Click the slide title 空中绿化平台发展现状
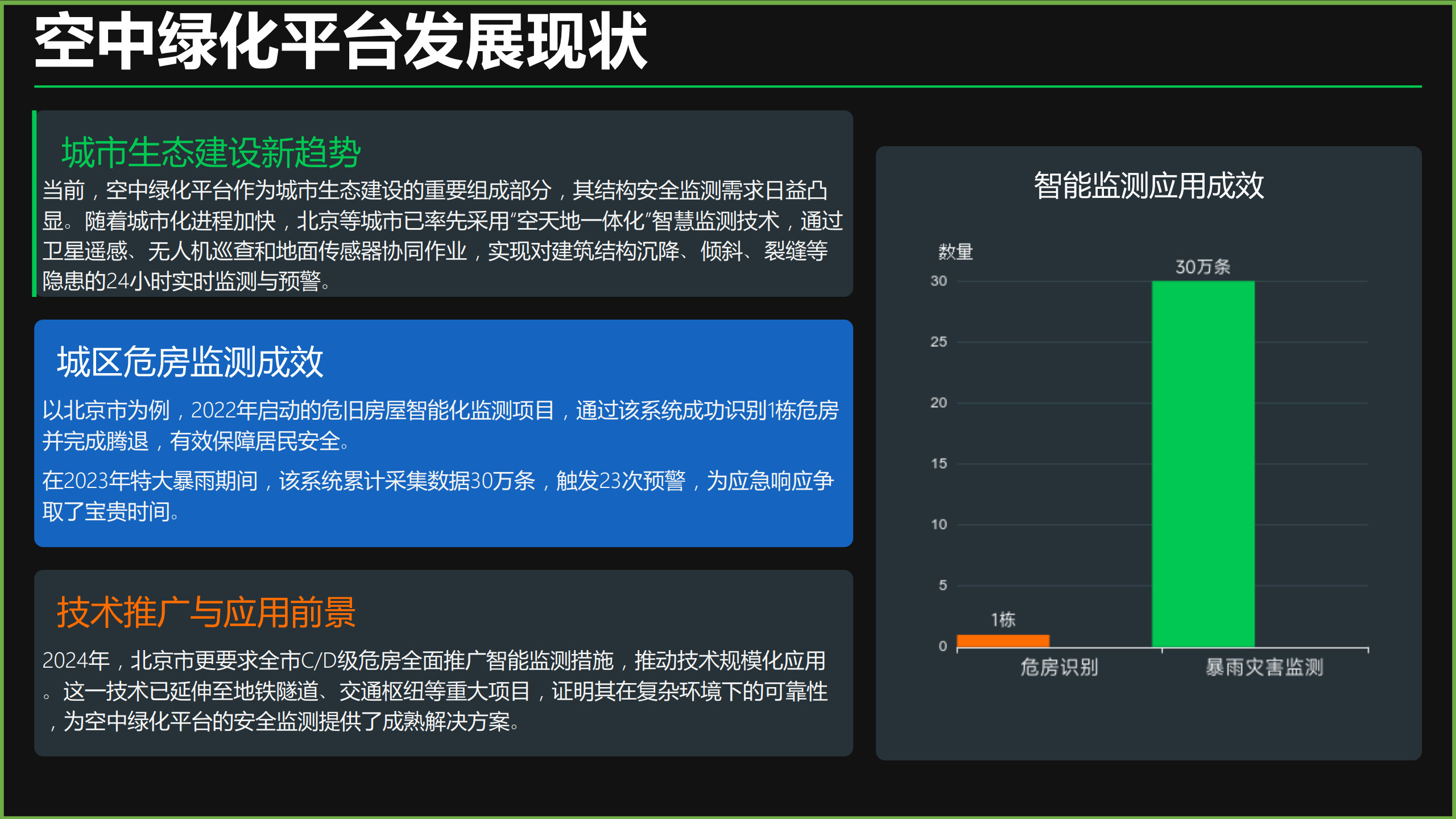Viewport: 1456px width, 819px height. (340, 42)
